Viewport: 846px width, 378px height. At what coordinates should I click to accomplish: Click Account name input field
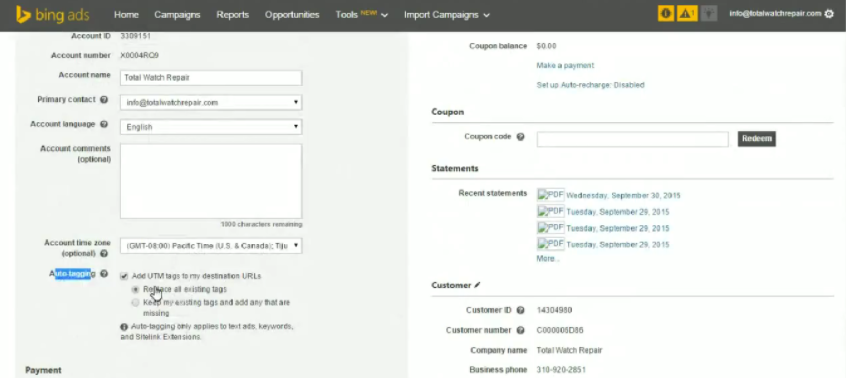click(x=211, y=78)
